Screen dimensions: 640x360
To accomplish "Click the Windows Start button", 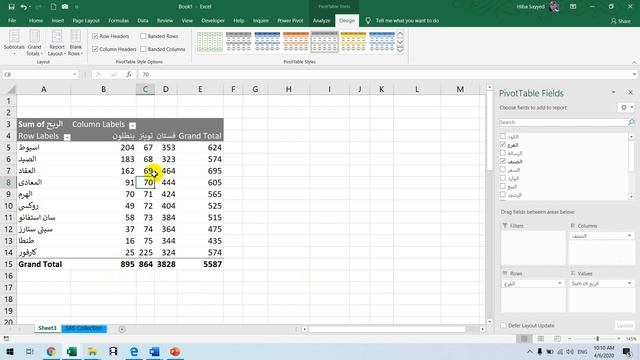I will pos(9,351).
